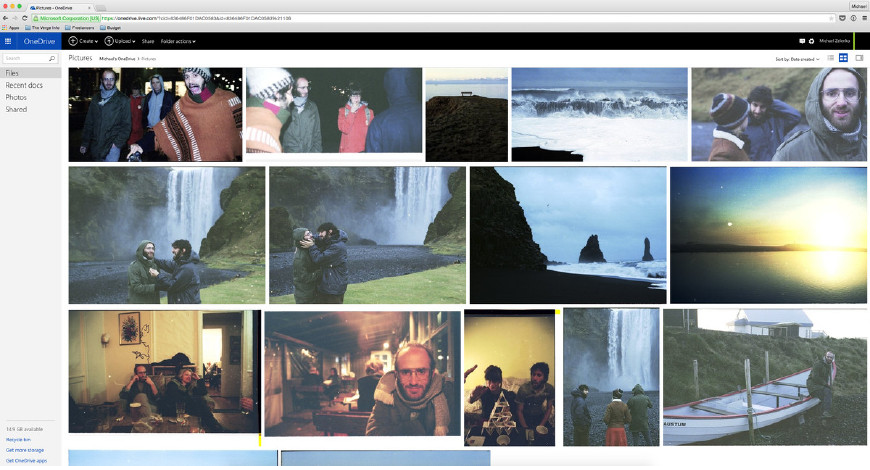
Task: Select Files in the sidebar
Action: [31, 73]
